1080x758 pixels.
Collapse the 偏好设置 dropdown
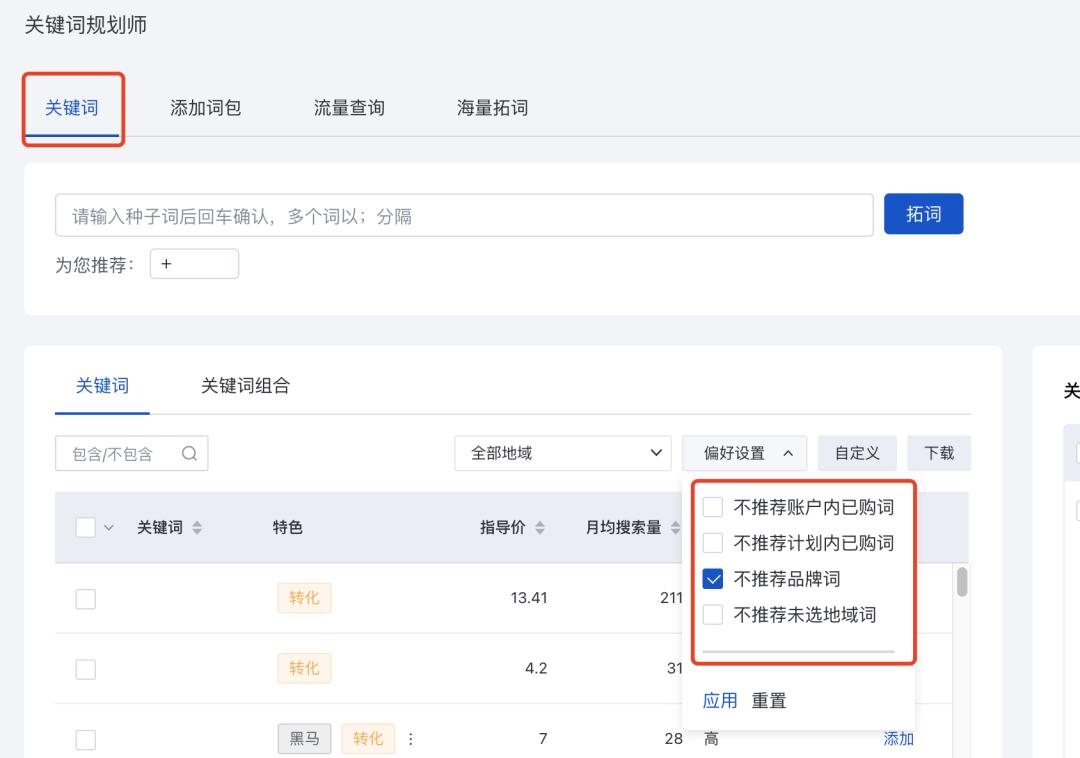(x=744, y=453)
